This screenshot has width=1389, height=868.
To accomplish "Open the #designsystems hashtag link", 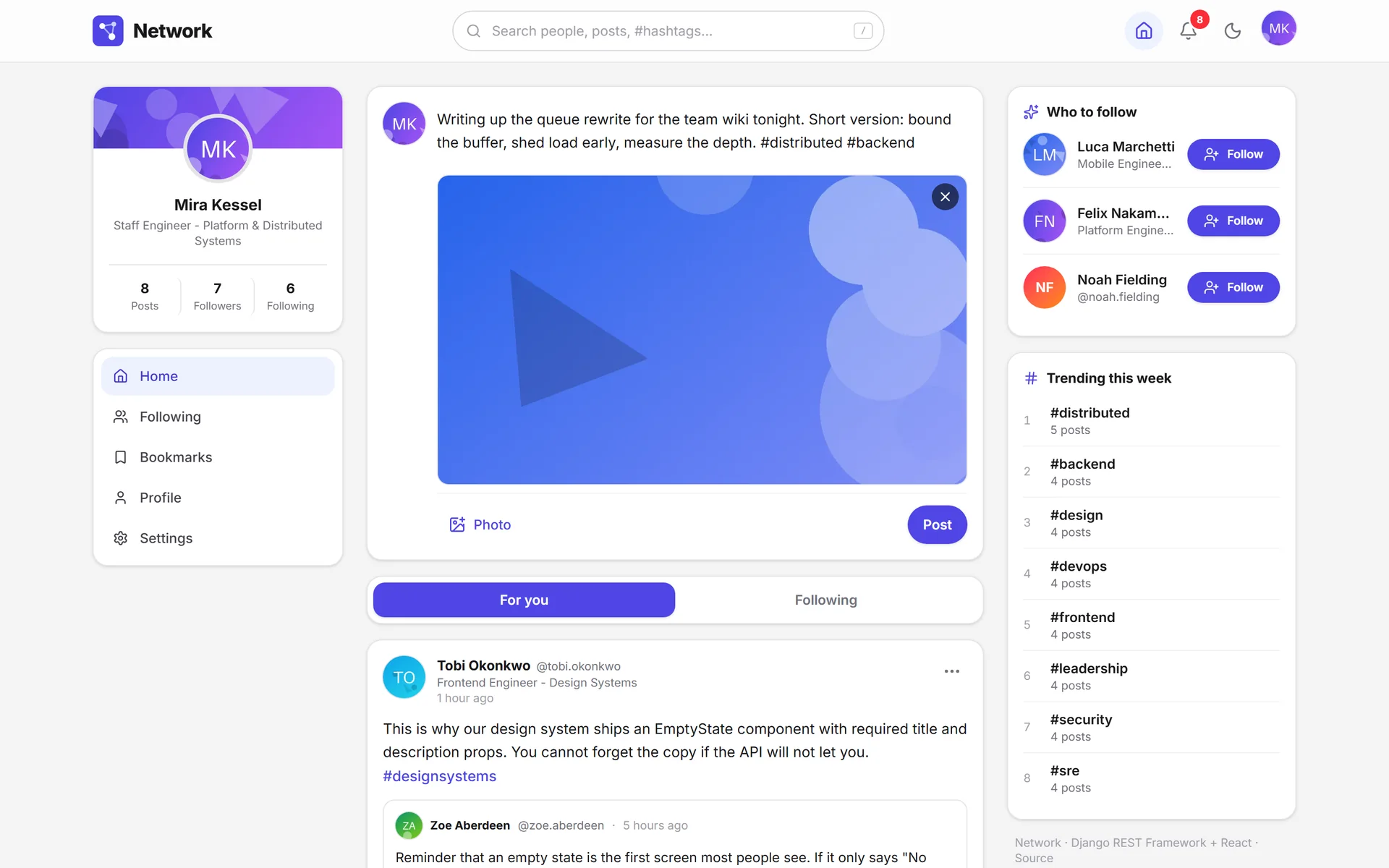I will tap(439, 776).
